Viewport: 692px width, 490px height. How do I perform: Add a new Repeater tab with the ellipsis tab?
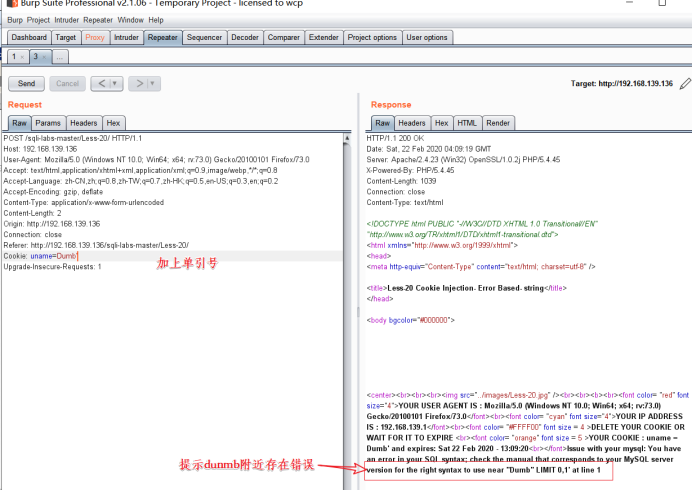click(60, 57)
